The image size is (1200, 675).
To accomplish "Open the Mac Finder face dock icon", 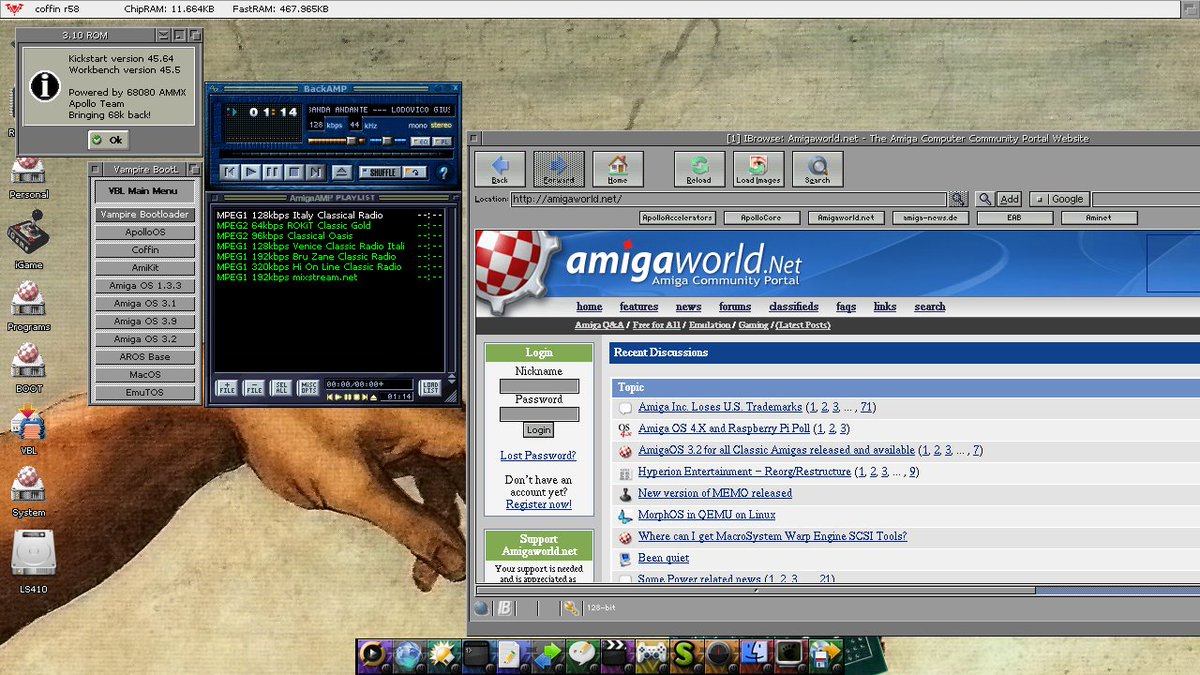I will pos(755,655).
